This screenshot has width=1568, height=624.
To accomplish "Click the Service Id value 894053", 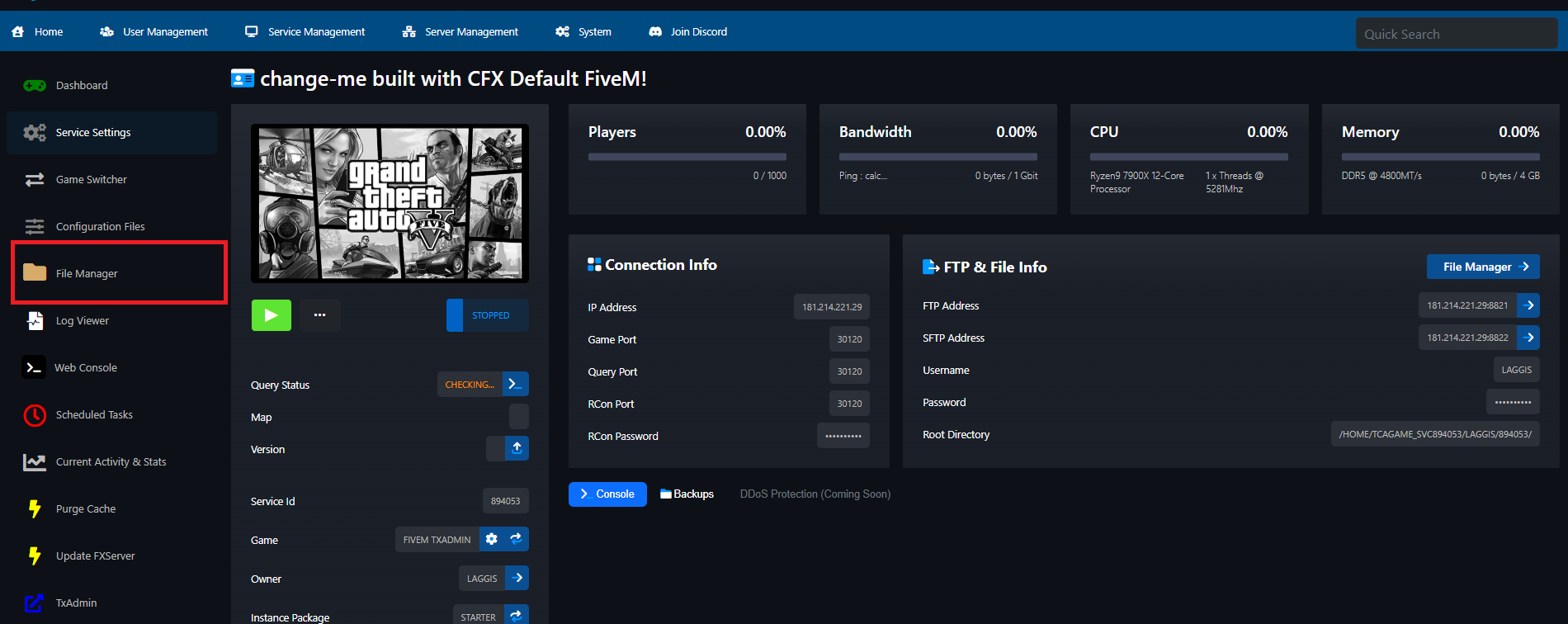I will coord(506,501).
